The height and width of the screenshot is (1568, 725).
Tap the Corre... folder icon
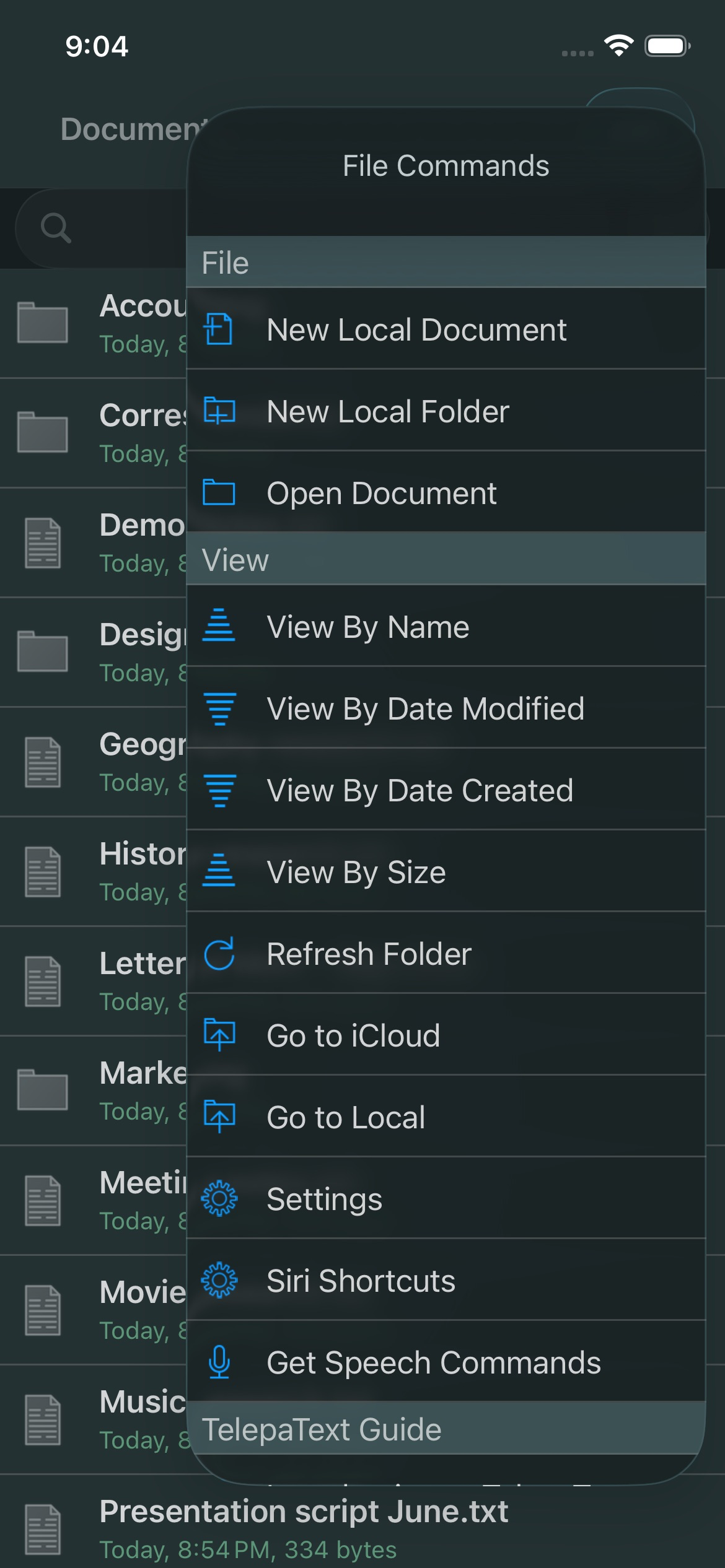click(42, 432)
